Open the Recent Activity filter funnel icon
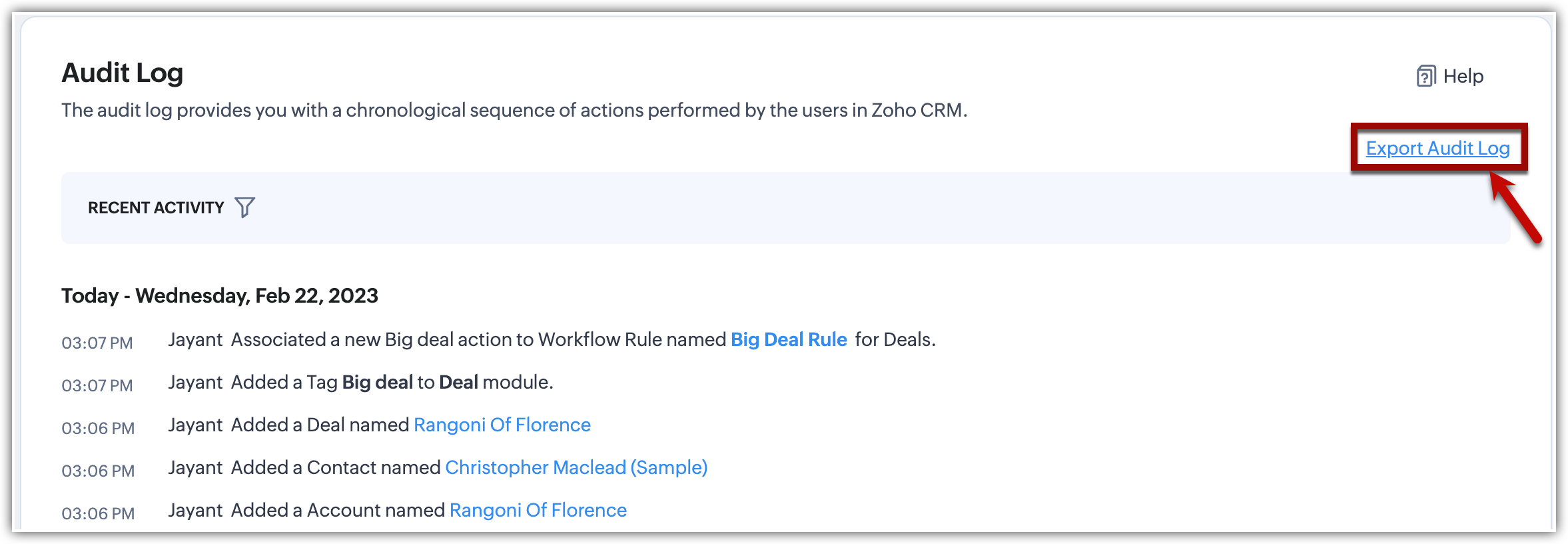The image size is (1568, 544). click(x=244, y=207)
